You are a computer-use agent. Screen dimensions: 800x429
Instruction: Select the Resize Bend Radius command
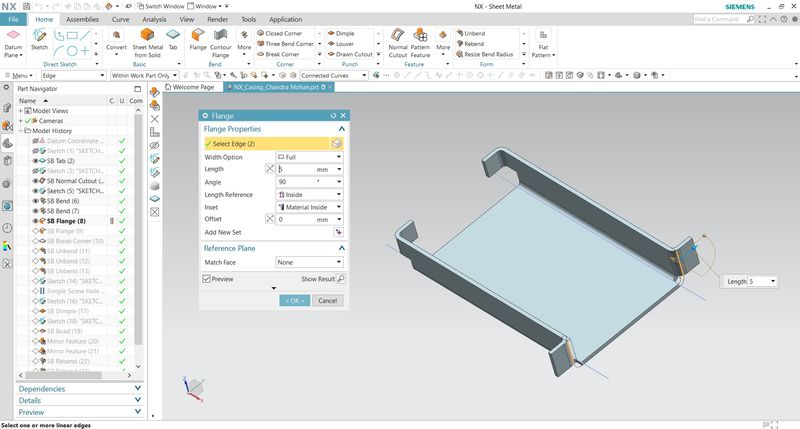pos(485,54)
